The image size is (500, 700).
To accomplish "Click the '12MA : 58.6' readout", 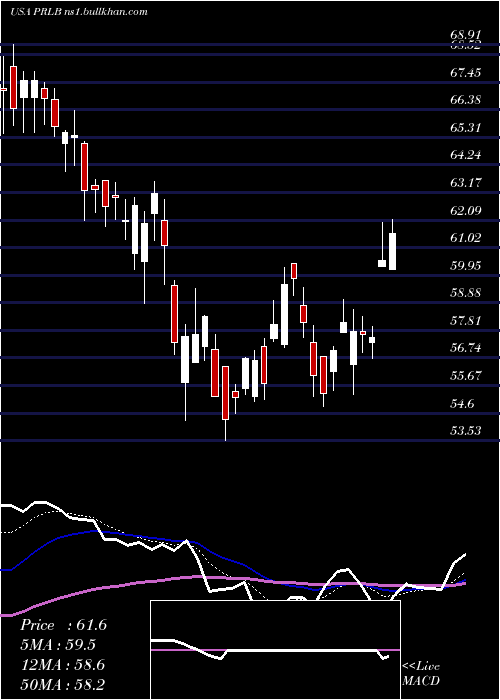I will 62,665.
